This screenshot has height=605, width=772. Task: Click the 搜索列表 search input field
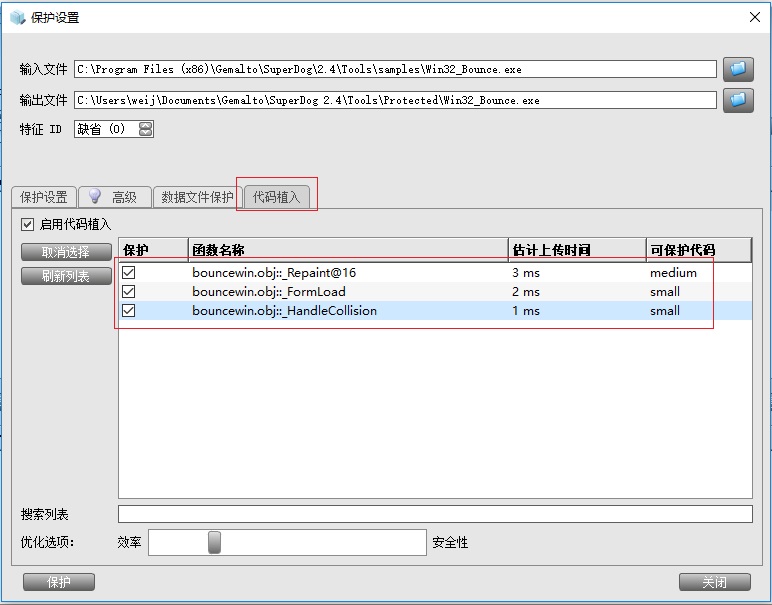click(435, 514)
